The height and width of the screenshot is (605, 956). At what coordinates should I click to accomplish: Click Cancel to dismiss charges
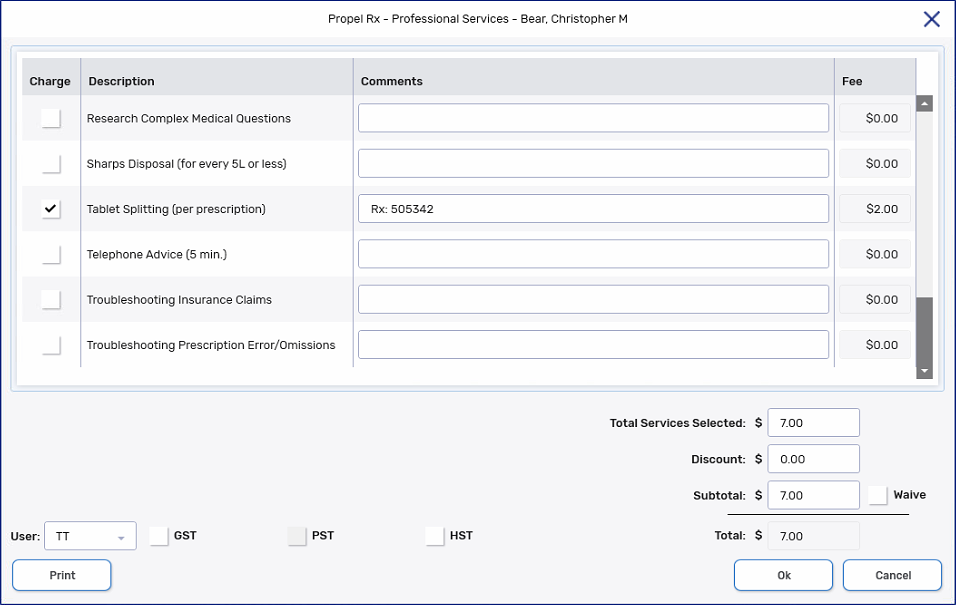coord(891,575)
